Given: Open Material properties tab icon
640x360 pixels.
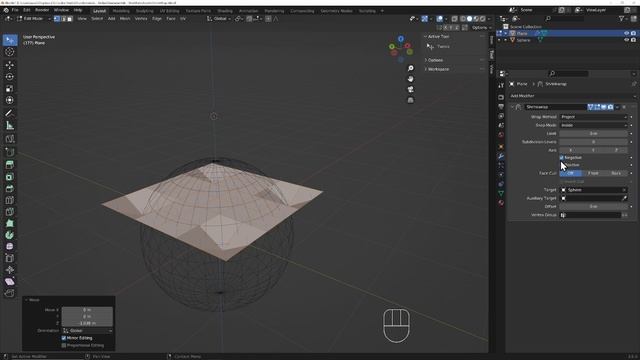Looking at the screenshot, I should [x=501, y=203].
